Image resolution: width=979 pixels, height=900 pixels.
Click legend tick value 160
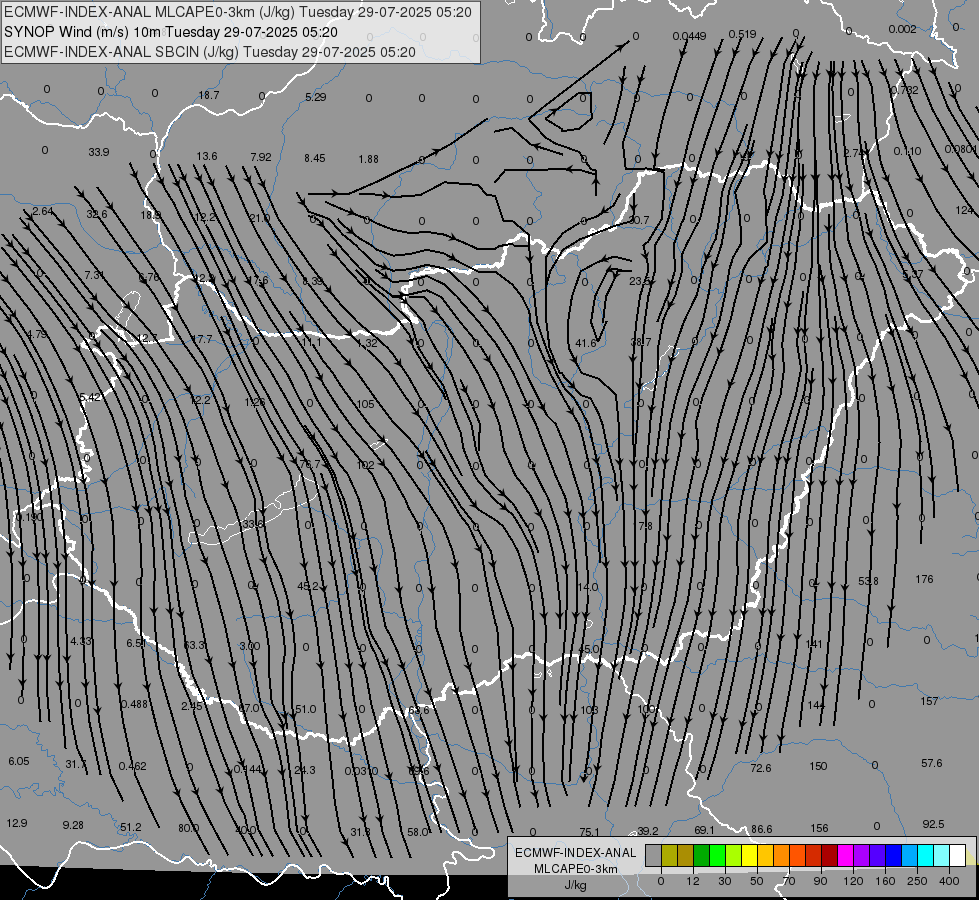pyautogui.click(x=885, y=881)
